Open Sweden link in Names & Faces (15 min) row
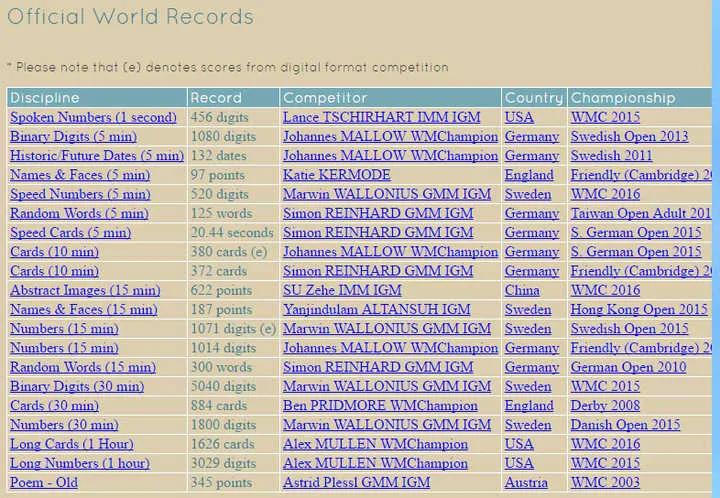 528,310
